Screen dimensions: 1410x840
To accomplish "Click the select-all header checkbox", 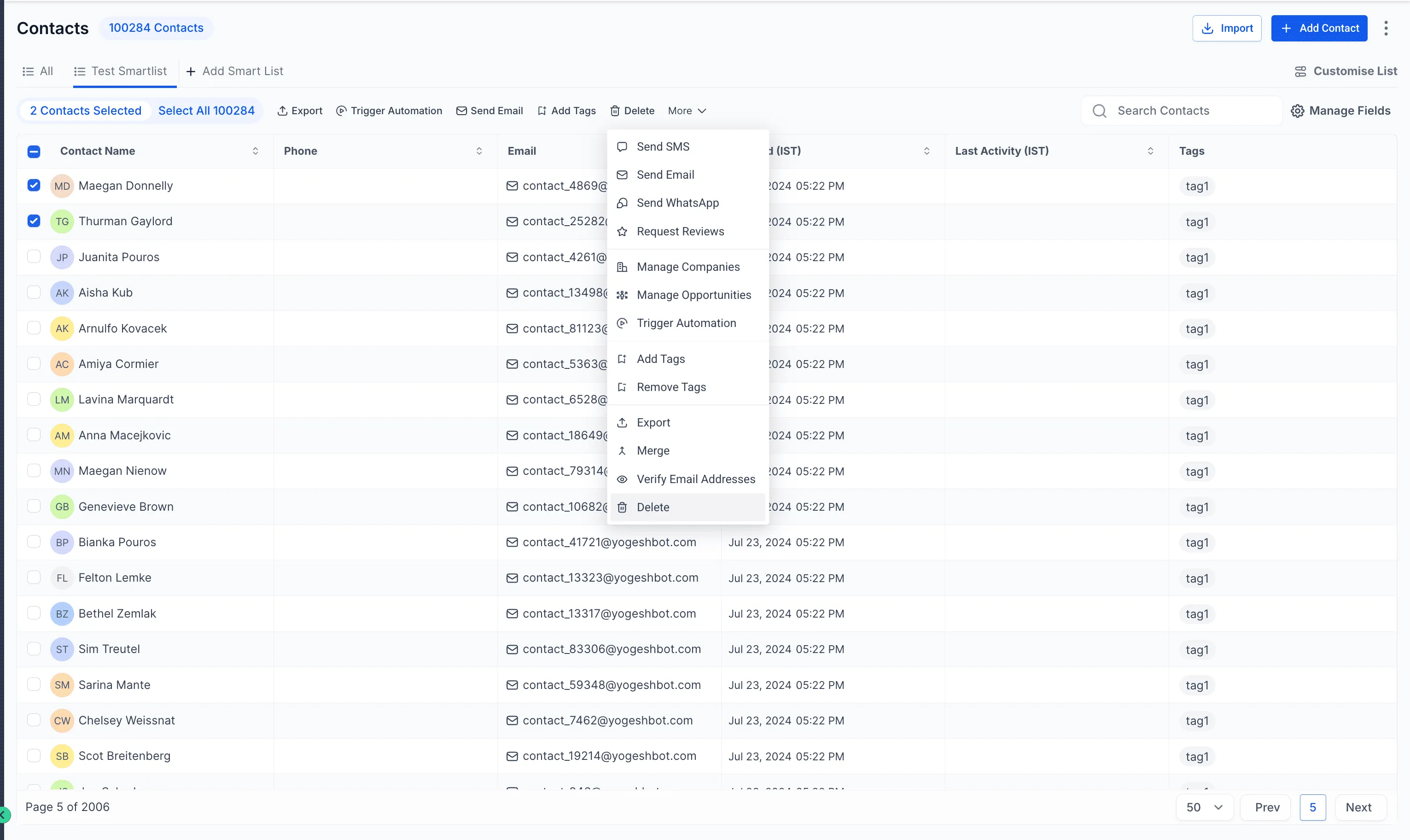I will 33,151.
